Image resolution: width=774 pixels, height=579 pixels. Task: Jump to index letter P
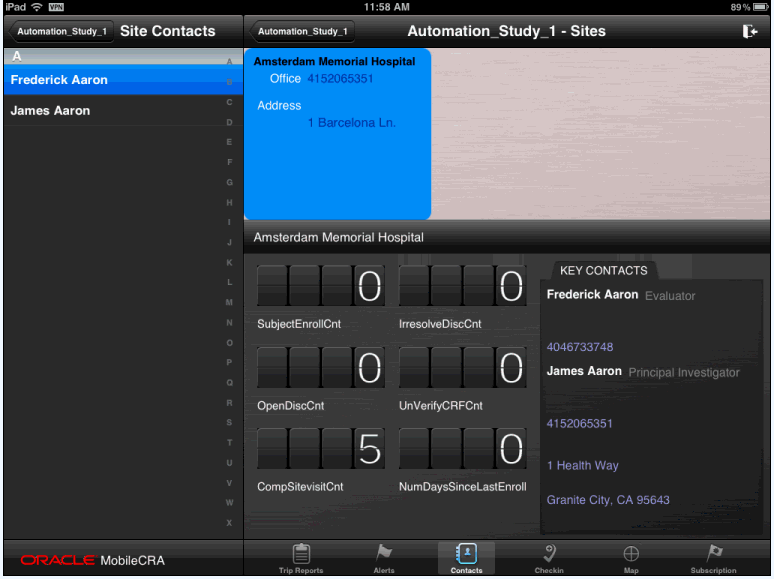point(229,363)
